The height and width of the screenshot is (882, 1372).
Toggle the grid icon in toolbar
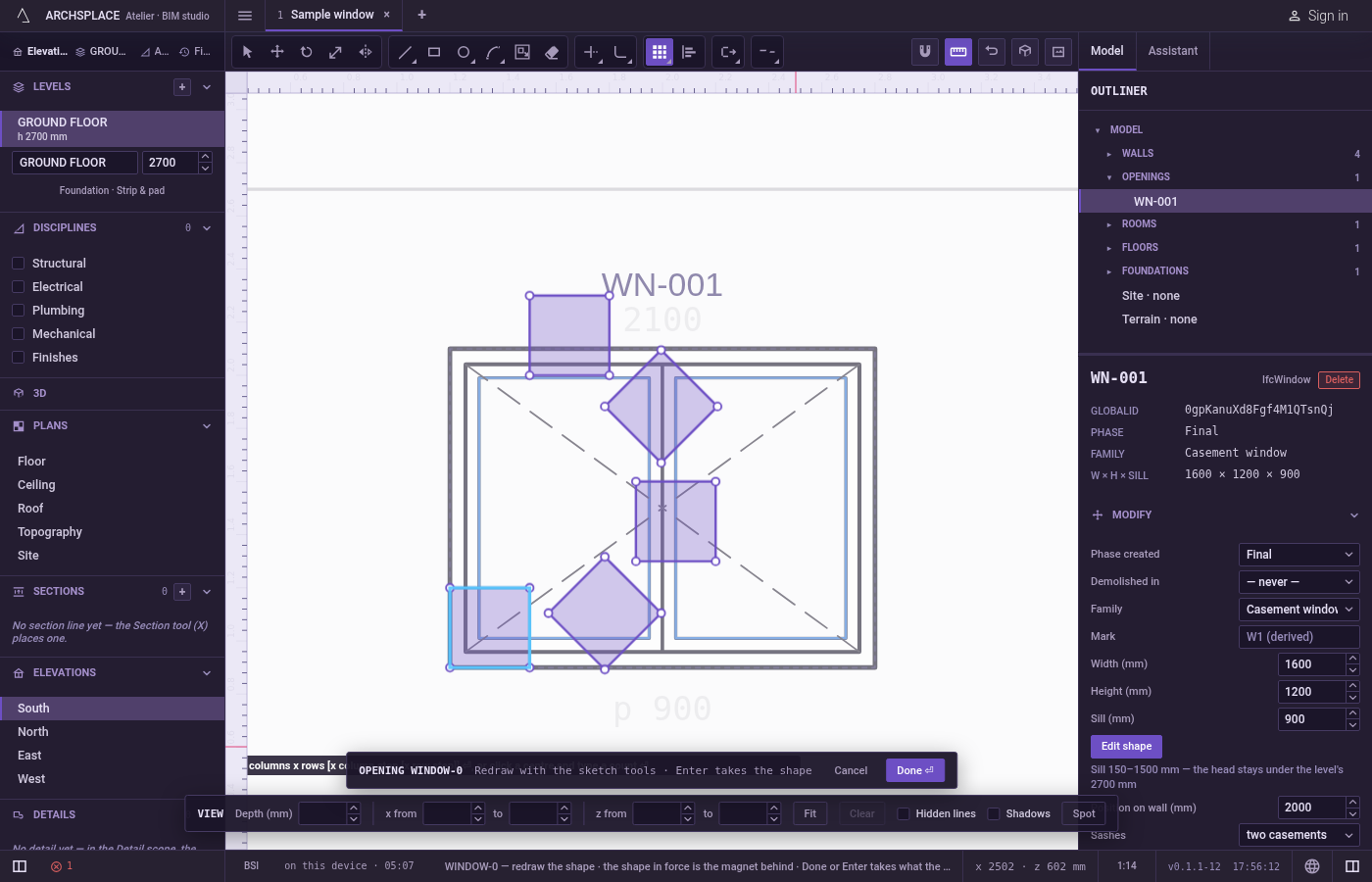[x=660, y=52]
